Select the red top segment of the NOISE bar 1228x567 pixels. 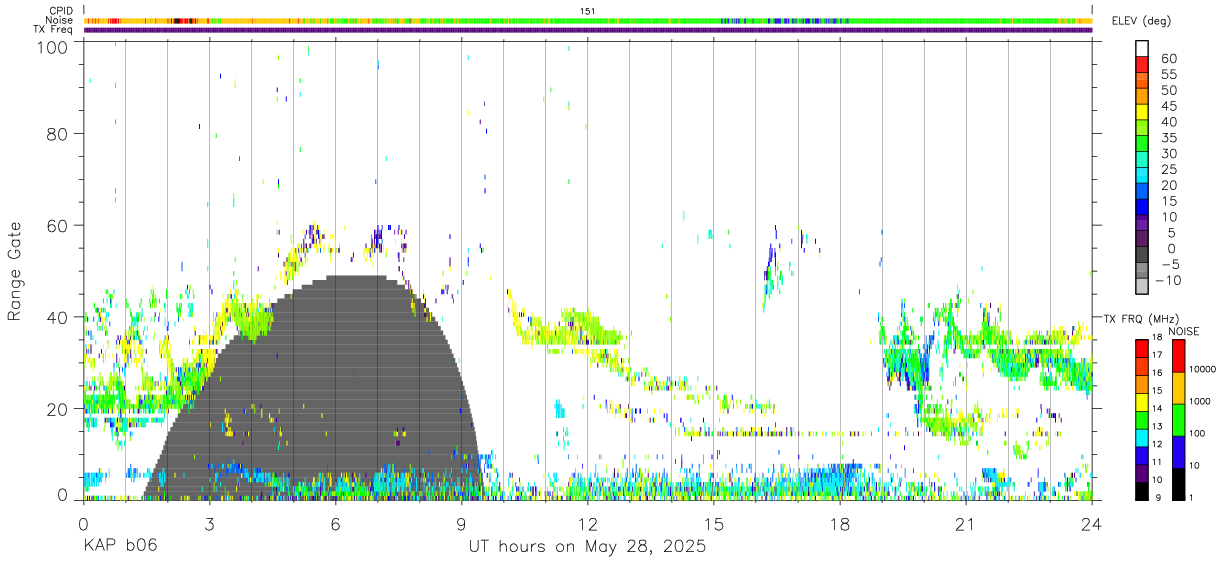[x=1178, y=356]
